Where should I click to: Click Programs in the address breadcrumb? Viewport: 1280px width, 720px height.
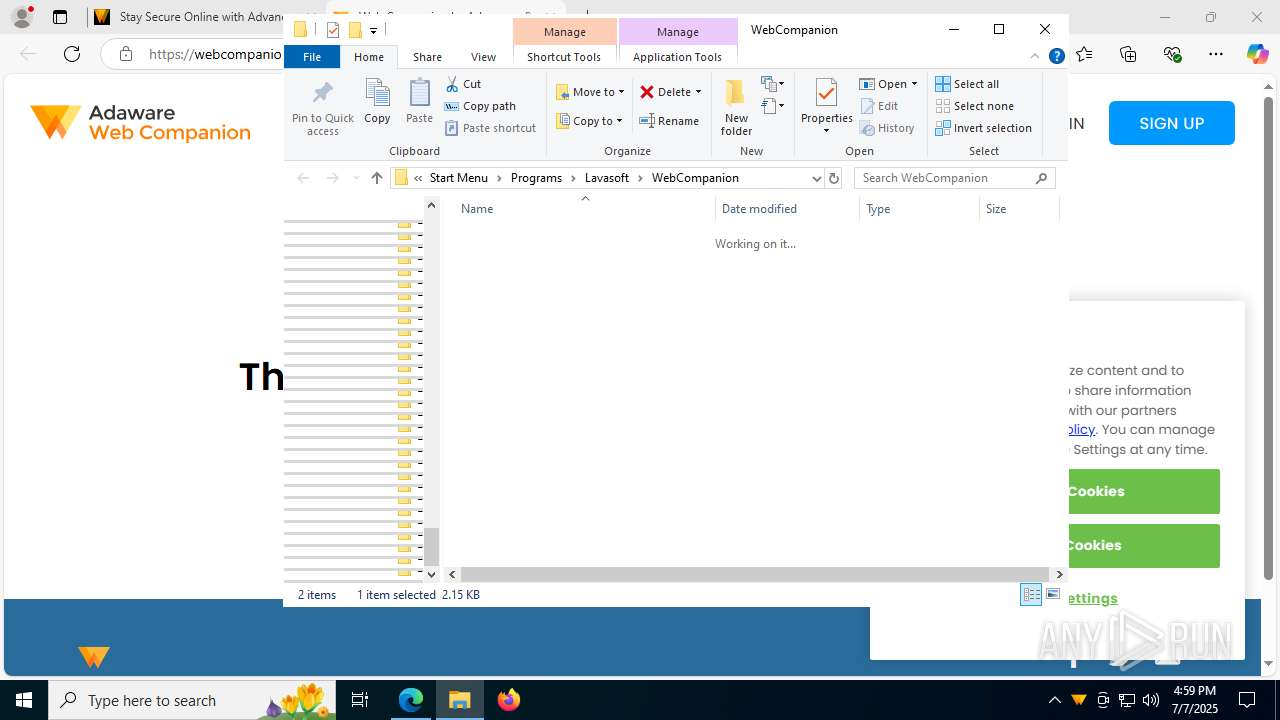pos(536,178)
